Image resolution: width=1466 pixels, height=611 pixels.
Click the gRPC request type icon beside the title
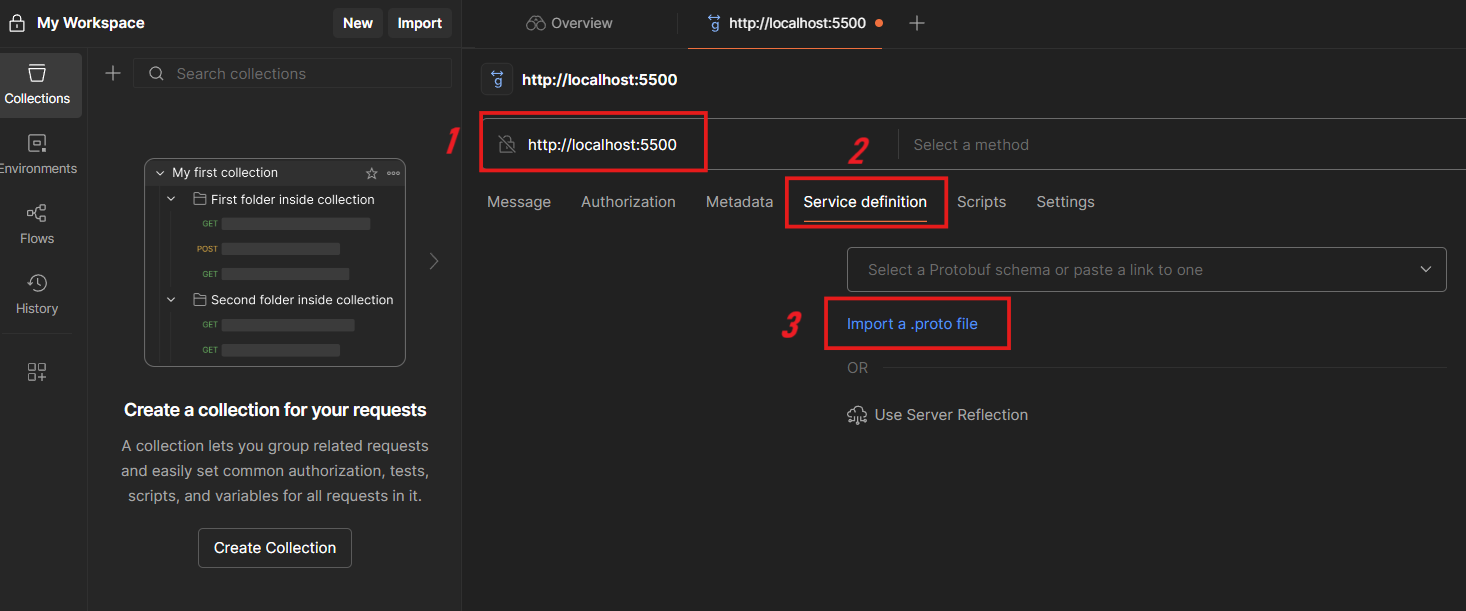pos(497,79)
